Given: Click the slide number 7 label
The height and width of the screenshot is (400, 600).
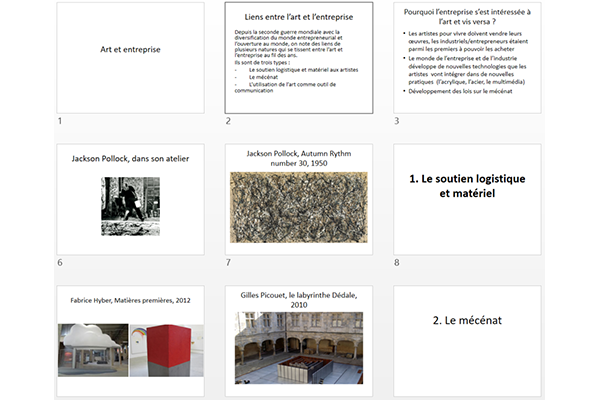Looking at the screenshot, I should tap(228, 263).
